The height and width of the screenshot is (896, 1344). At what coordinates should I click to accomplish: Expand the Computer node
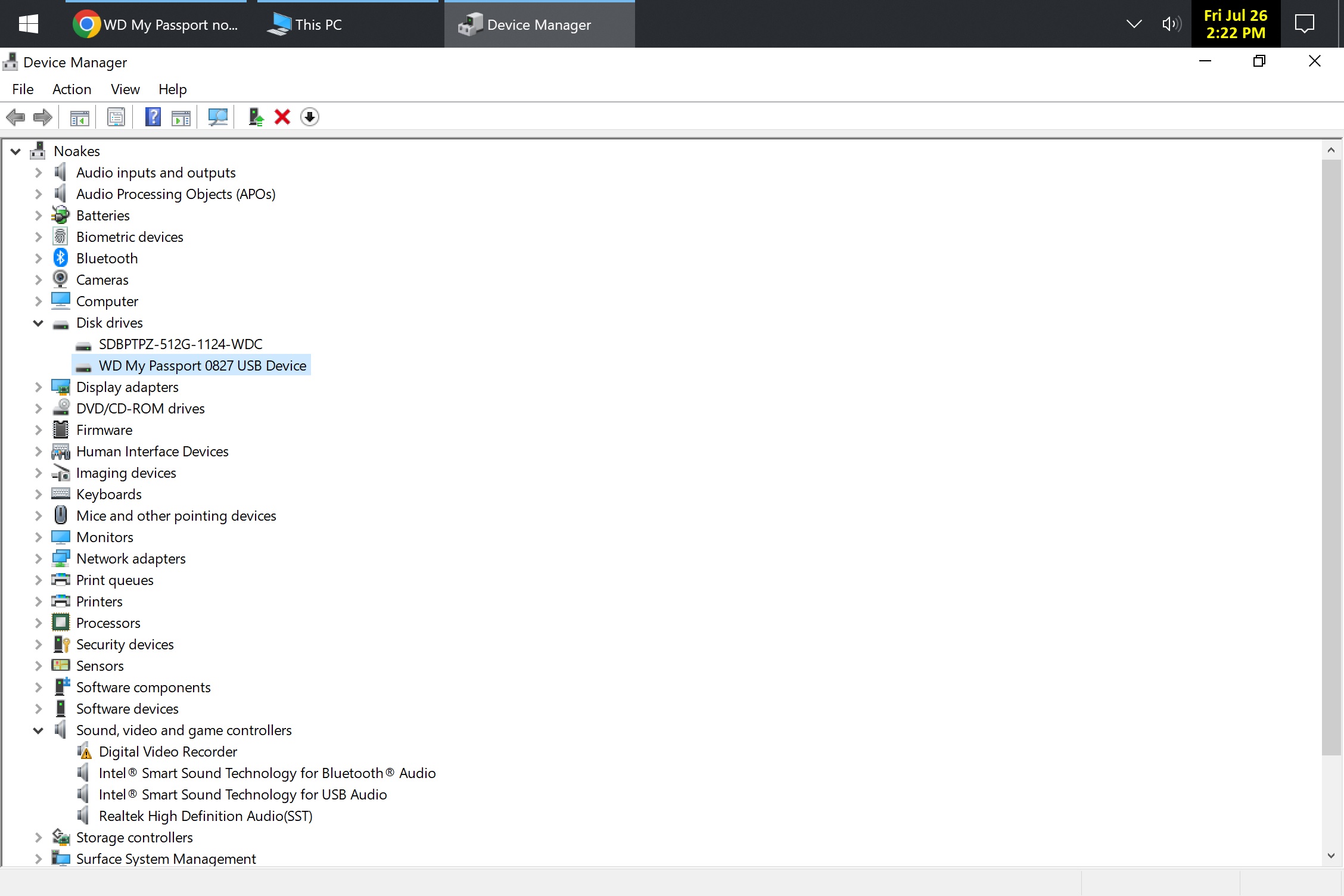pos(38,301)
